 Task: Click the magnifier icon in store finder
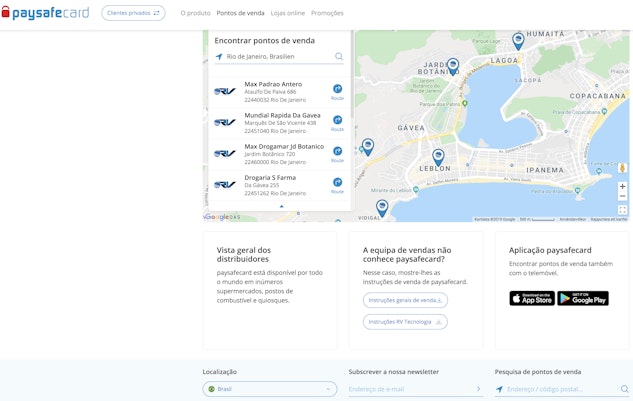click(339, 57)
